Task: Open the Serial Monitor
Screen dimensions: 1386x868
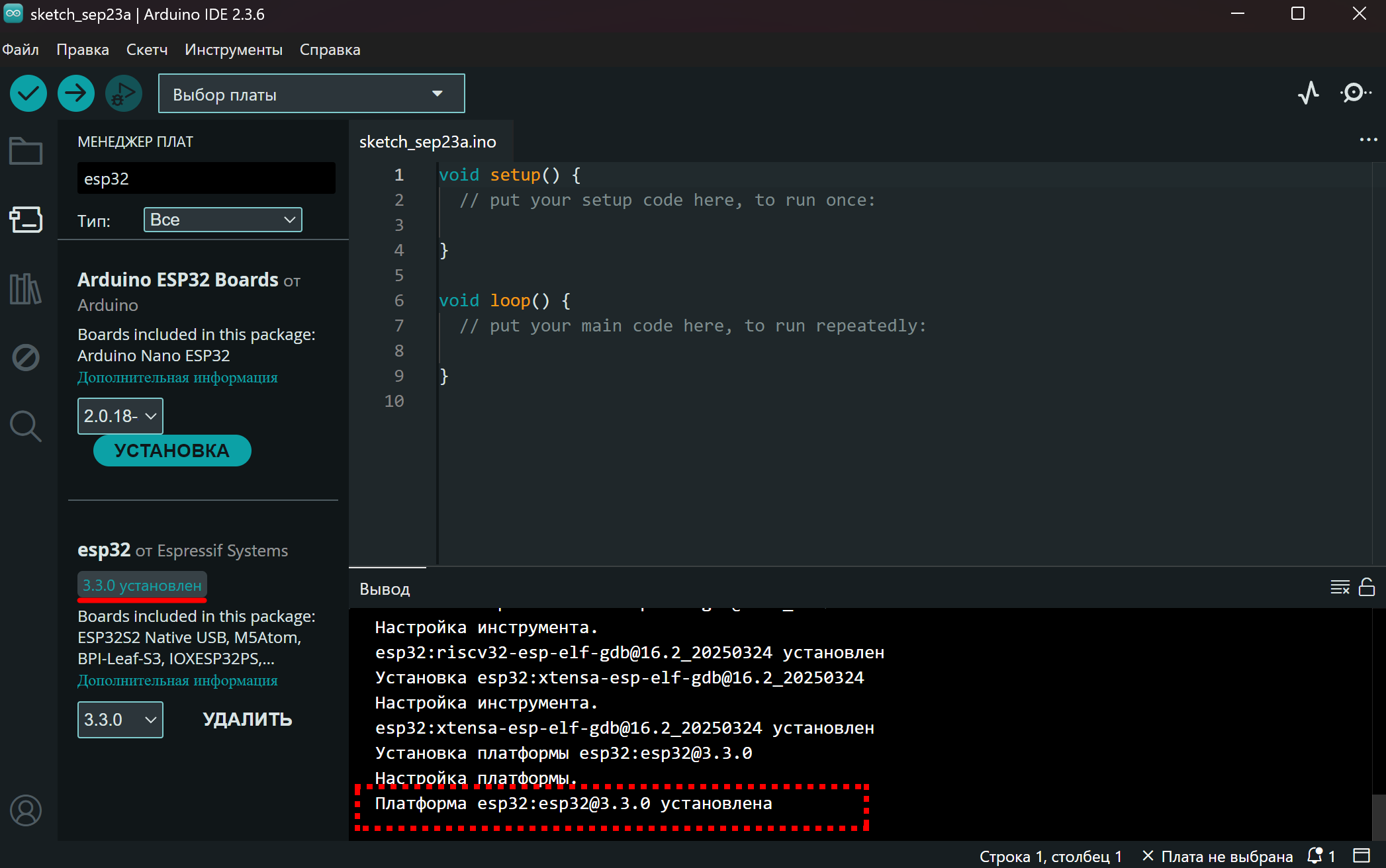Action: tap(1355, 93)
